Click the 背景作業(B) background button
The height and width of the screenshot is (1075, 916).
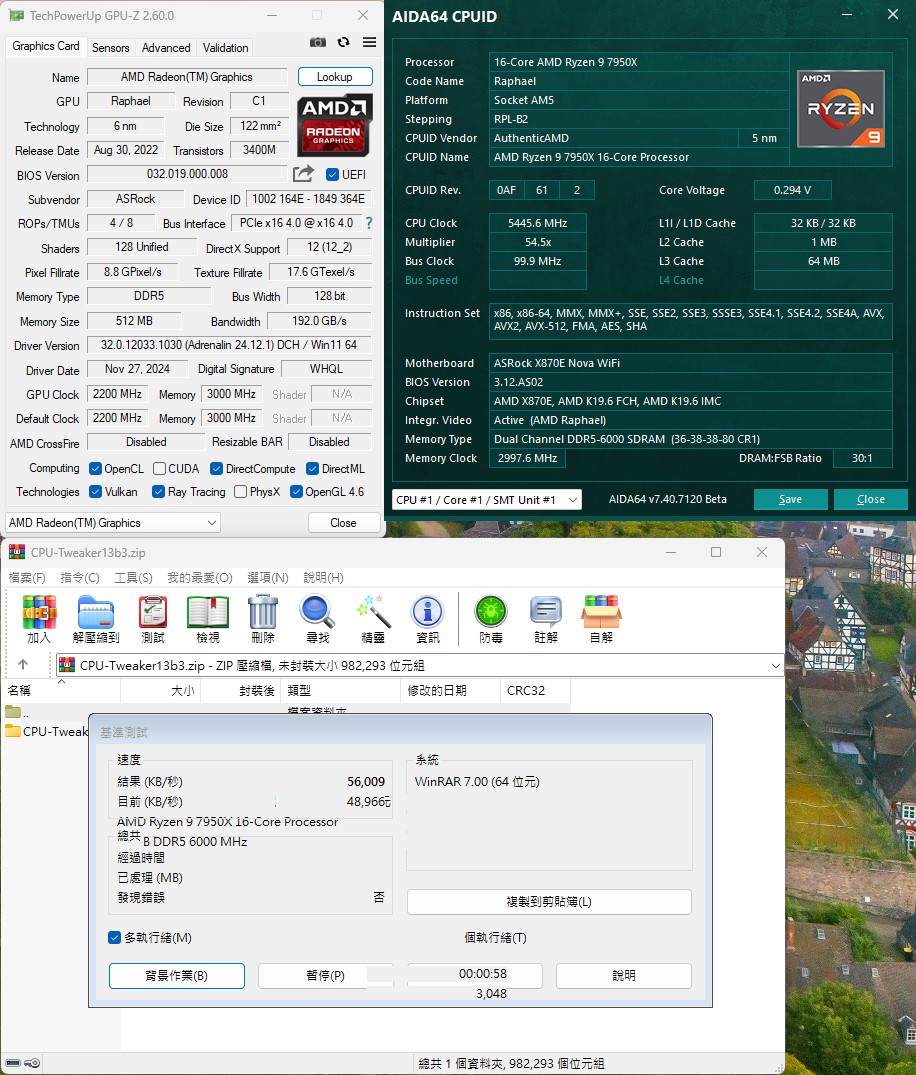pyautogui.click(x=177, y=976)
